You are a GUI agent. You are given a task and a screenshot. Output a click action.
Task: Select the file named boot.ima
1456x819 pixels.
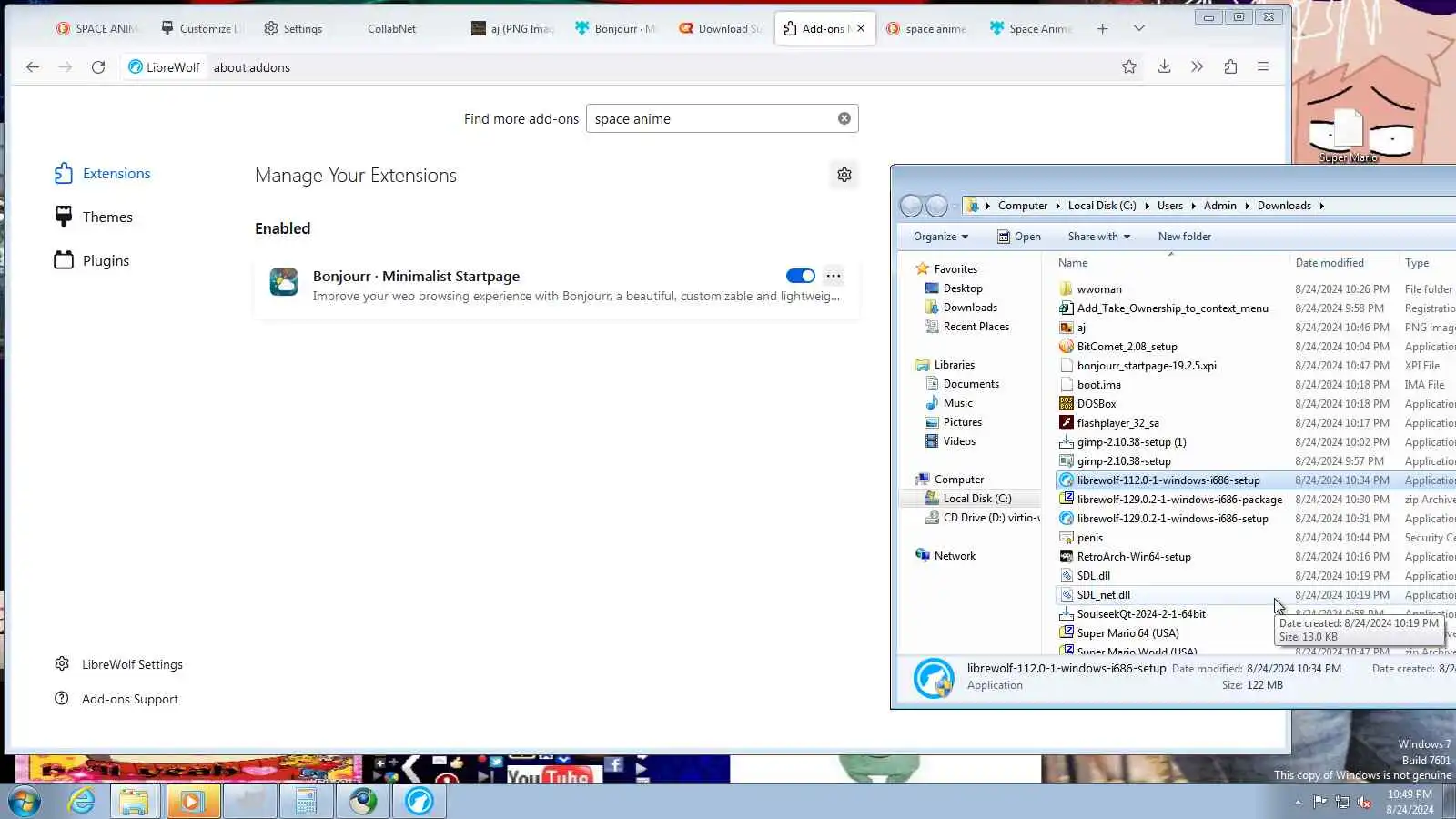coord(1099,385)
